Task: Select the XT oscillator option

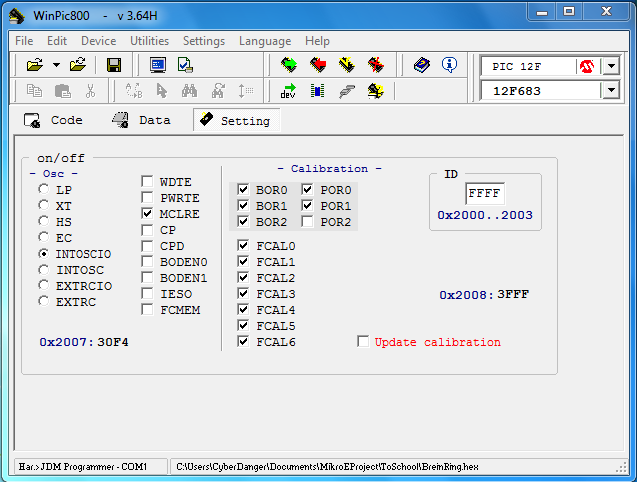Action: point(43,205)
